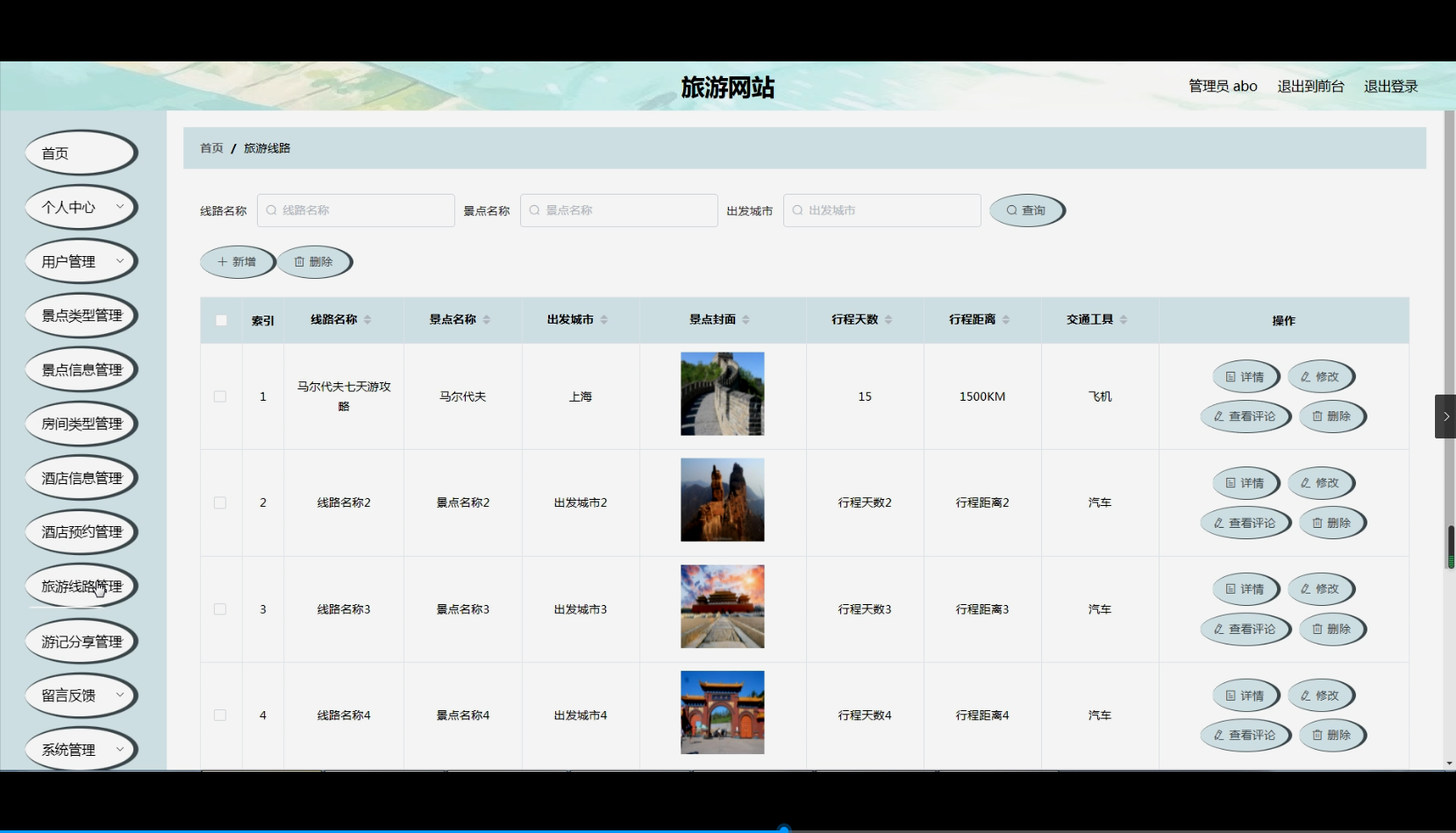Check the checkbox for row 1
The width and height of the screenshot is (1456, 833).
220,396
